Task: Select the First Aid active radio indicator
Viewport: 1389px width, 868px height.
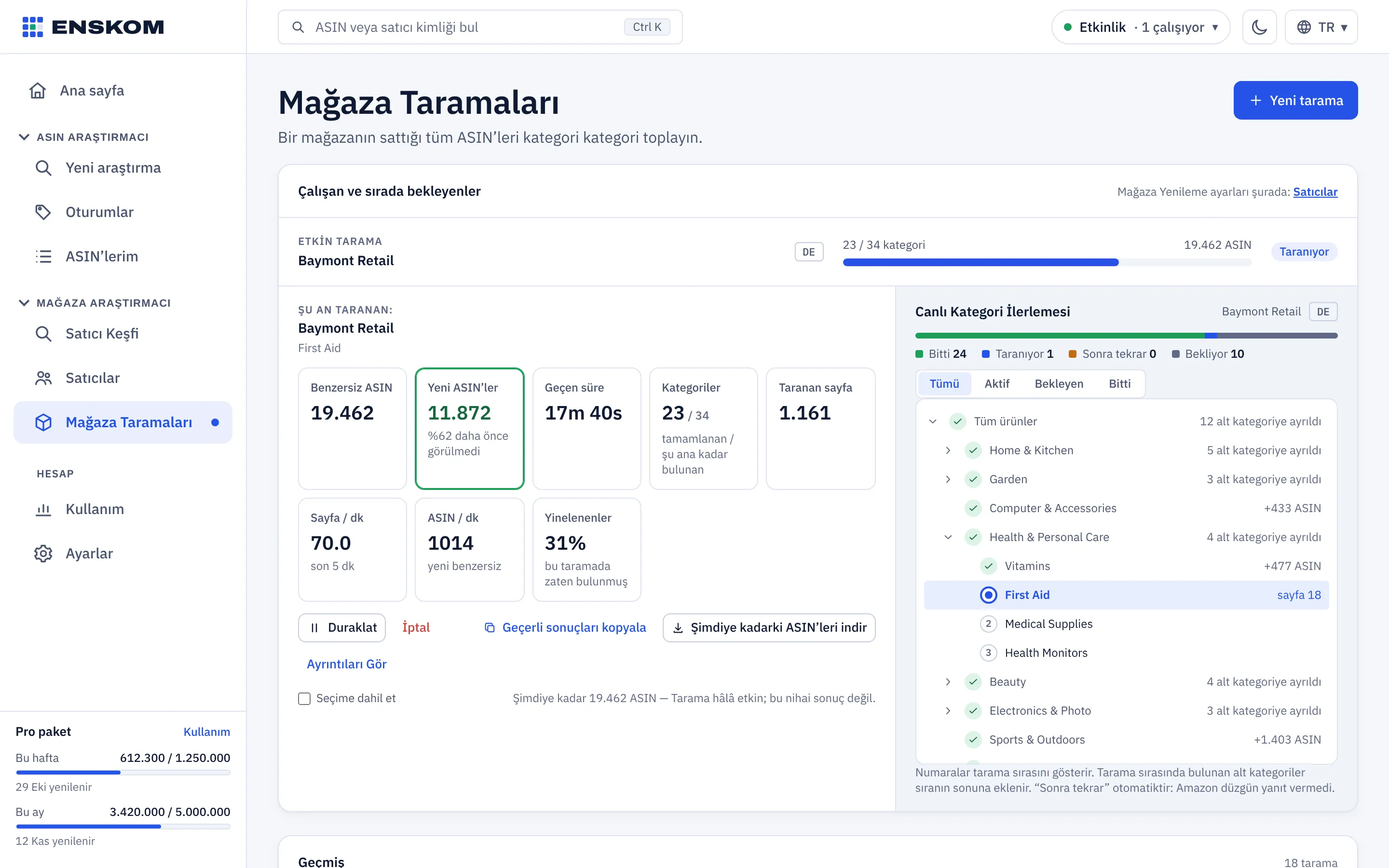Action: point(988,596)
